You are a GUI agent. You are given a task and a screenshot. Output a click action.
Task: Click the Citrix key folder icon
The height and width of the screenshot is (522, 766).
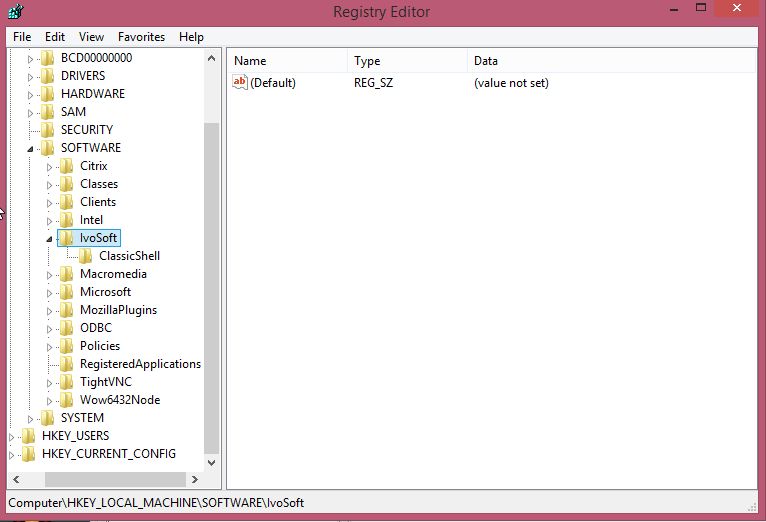[67, 166]
